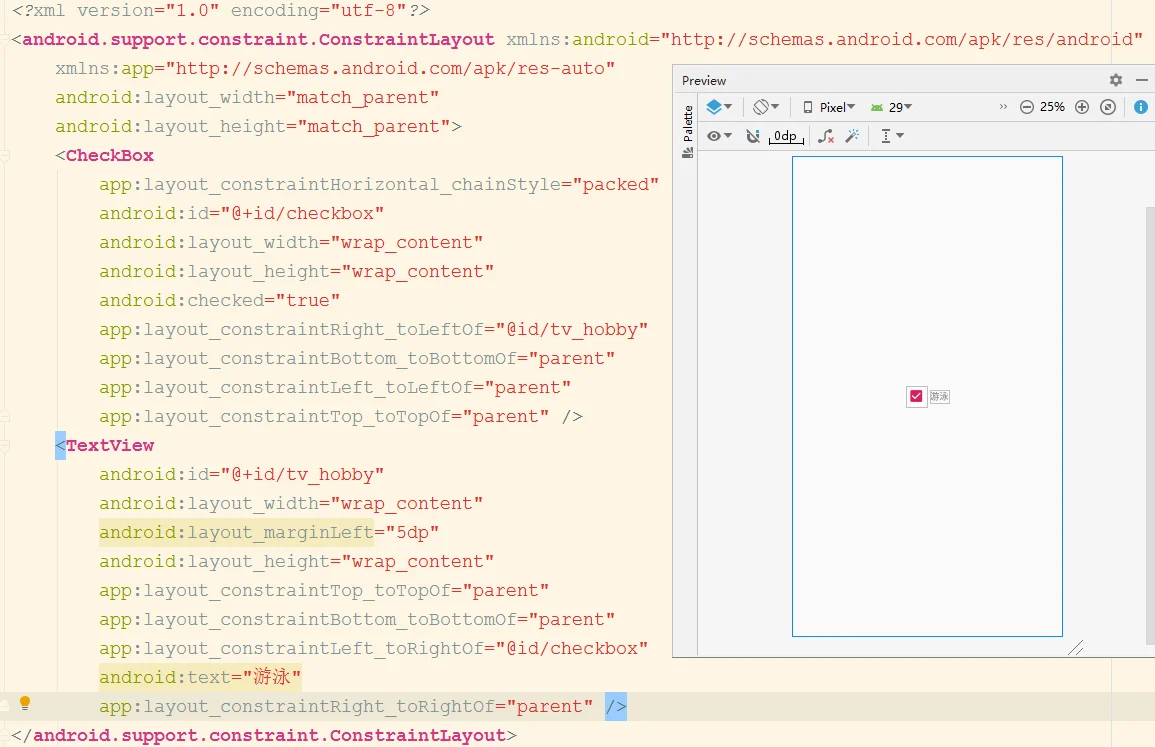Set the default margins 0dp field
This screenshot has width=1155, height=747.
tap(786, 136)
